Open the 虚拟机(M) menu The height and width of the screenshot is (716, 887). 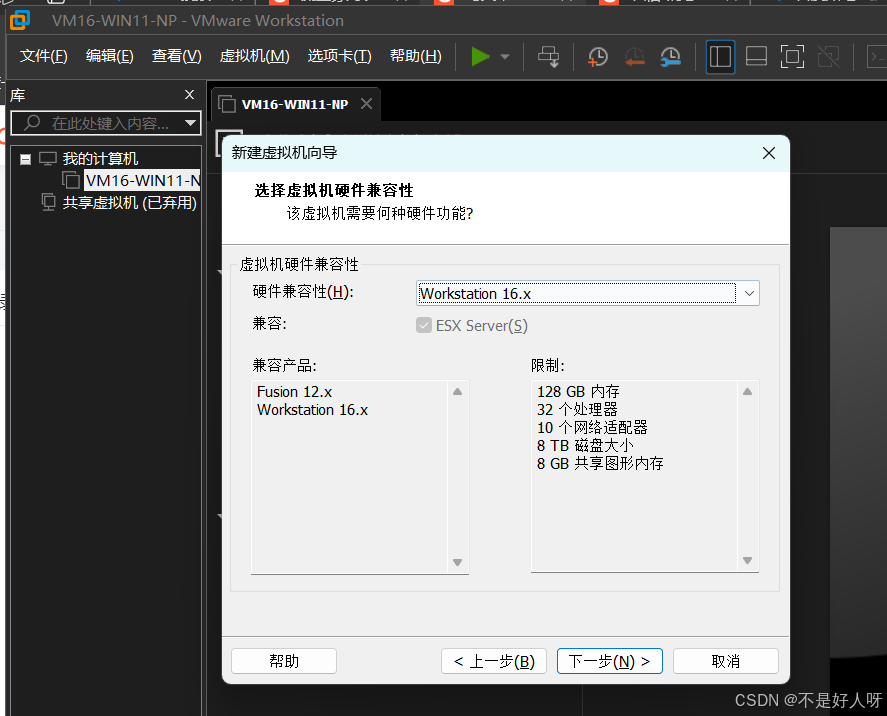[x=255, y=56]
